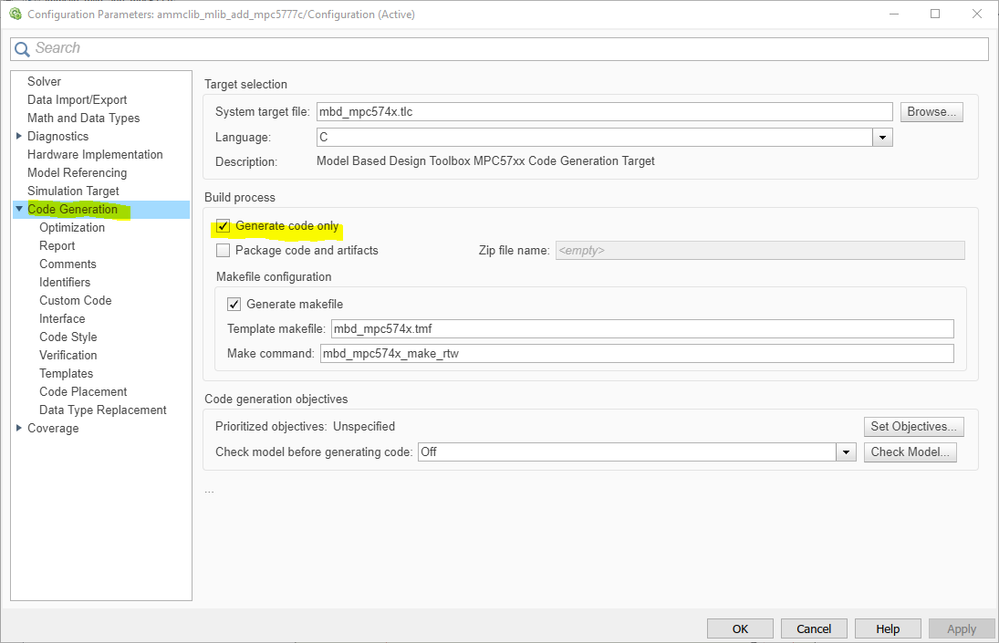Image resolution: width=999 pixels, height=643 pixels.
Task: Click the Check Model button
Action: pyautogui.click(x=910, y=452)
